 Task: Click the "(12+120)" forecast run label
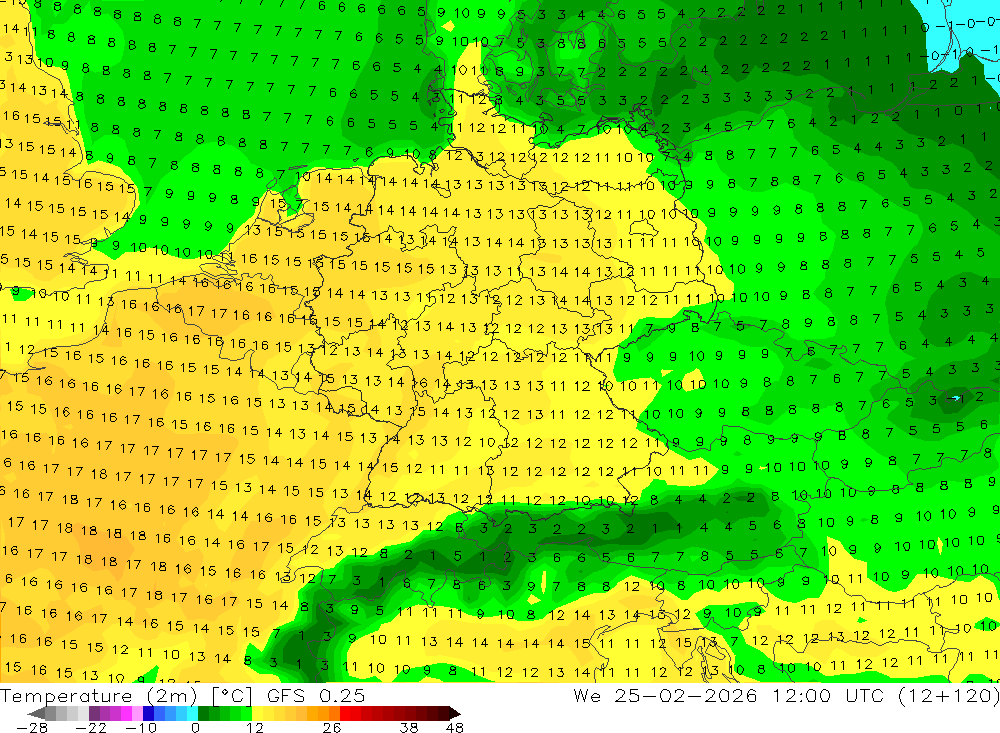[x=949, y=695]
